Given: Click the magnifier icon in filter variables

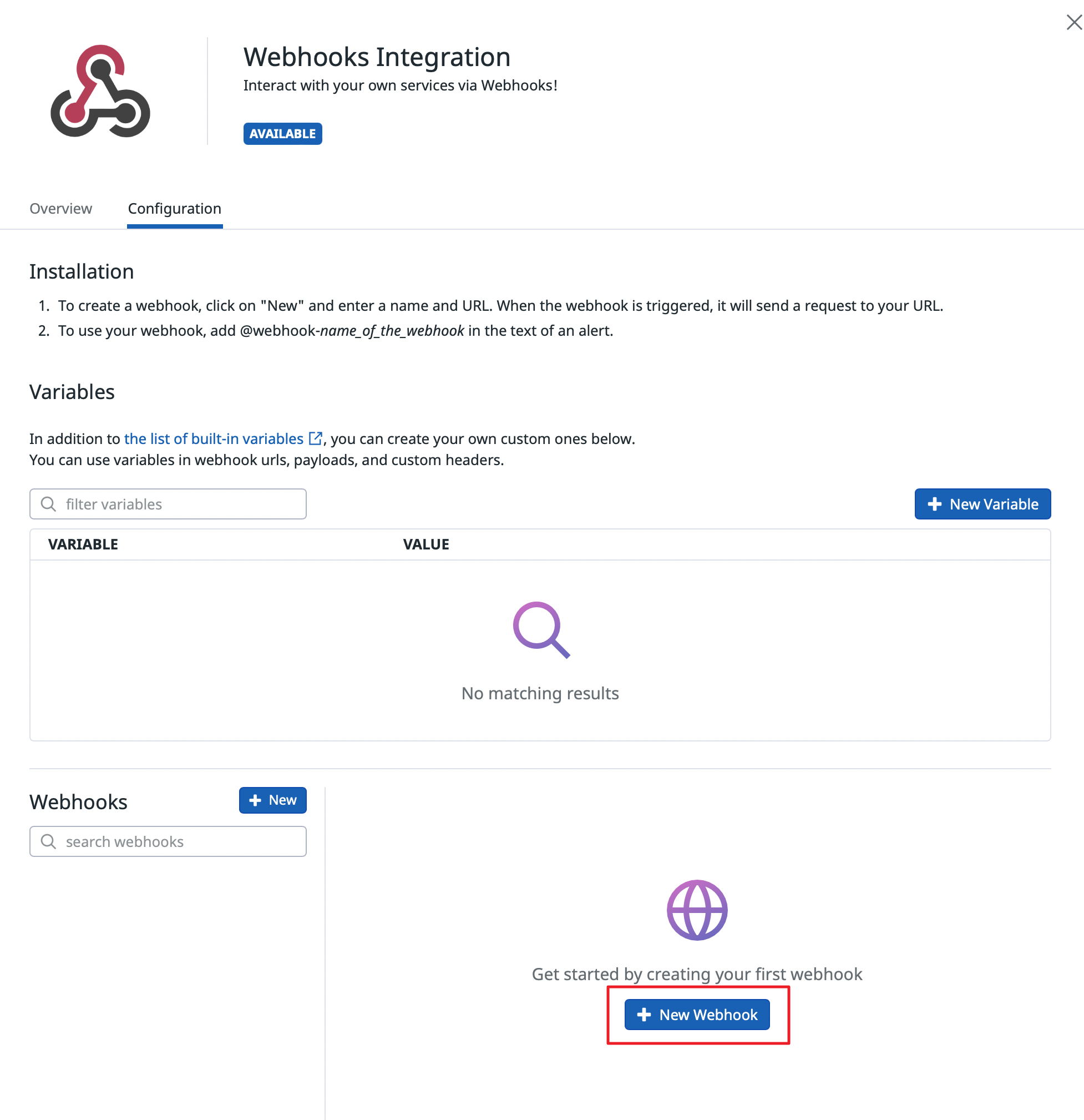Looking at the screenshot, I should [x=49, y=504].
